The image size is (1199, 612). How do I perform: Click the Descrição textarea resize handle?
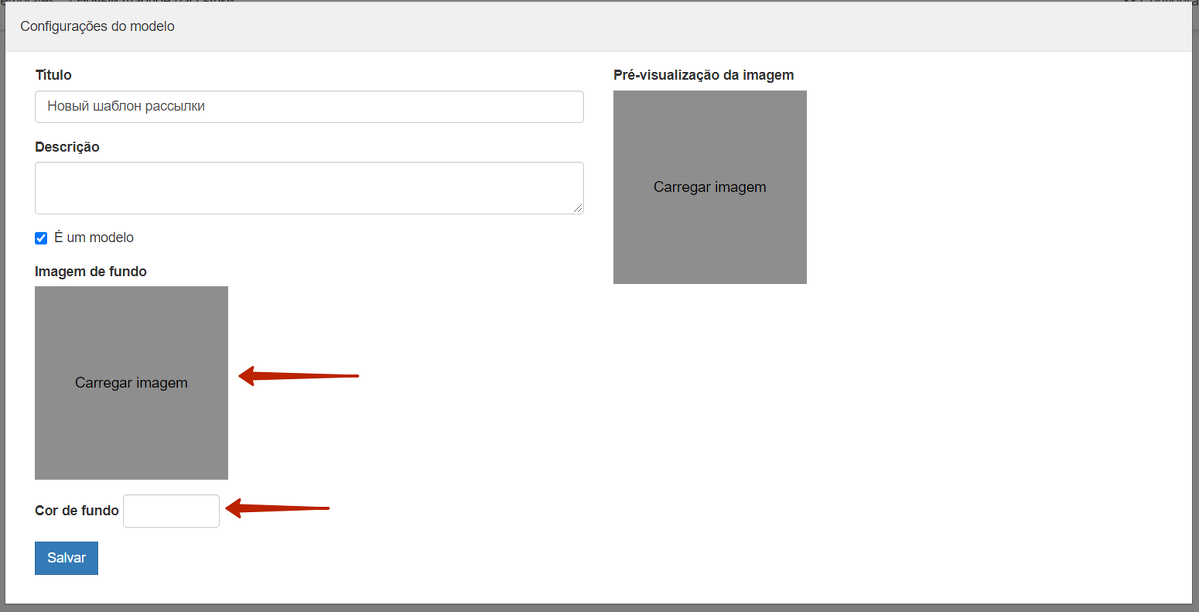pyautogui.click(x=578, y=208)
